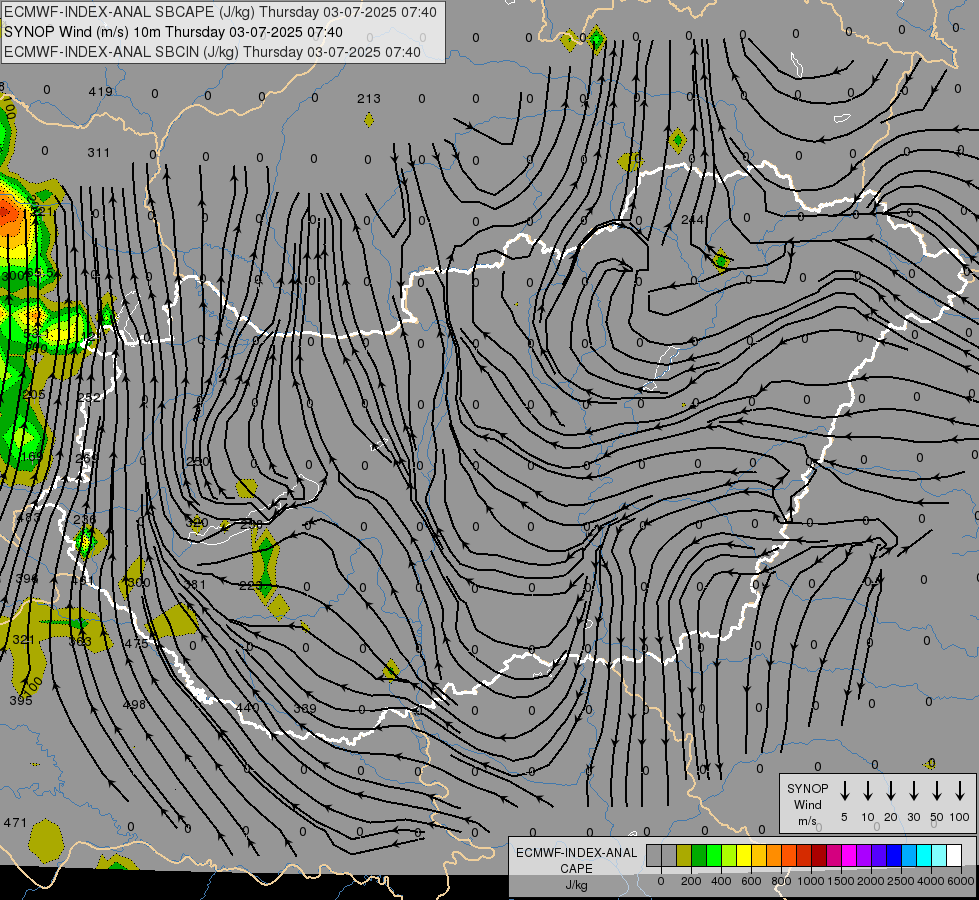The image size is (979, 900).
Task: Click the map value 498 in the southwest
Action: click(x=134, y=705)
